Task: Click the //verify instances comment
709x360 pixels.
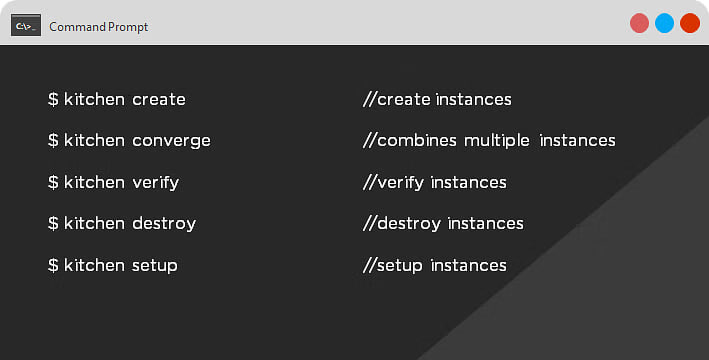Action: click(435, 183)
